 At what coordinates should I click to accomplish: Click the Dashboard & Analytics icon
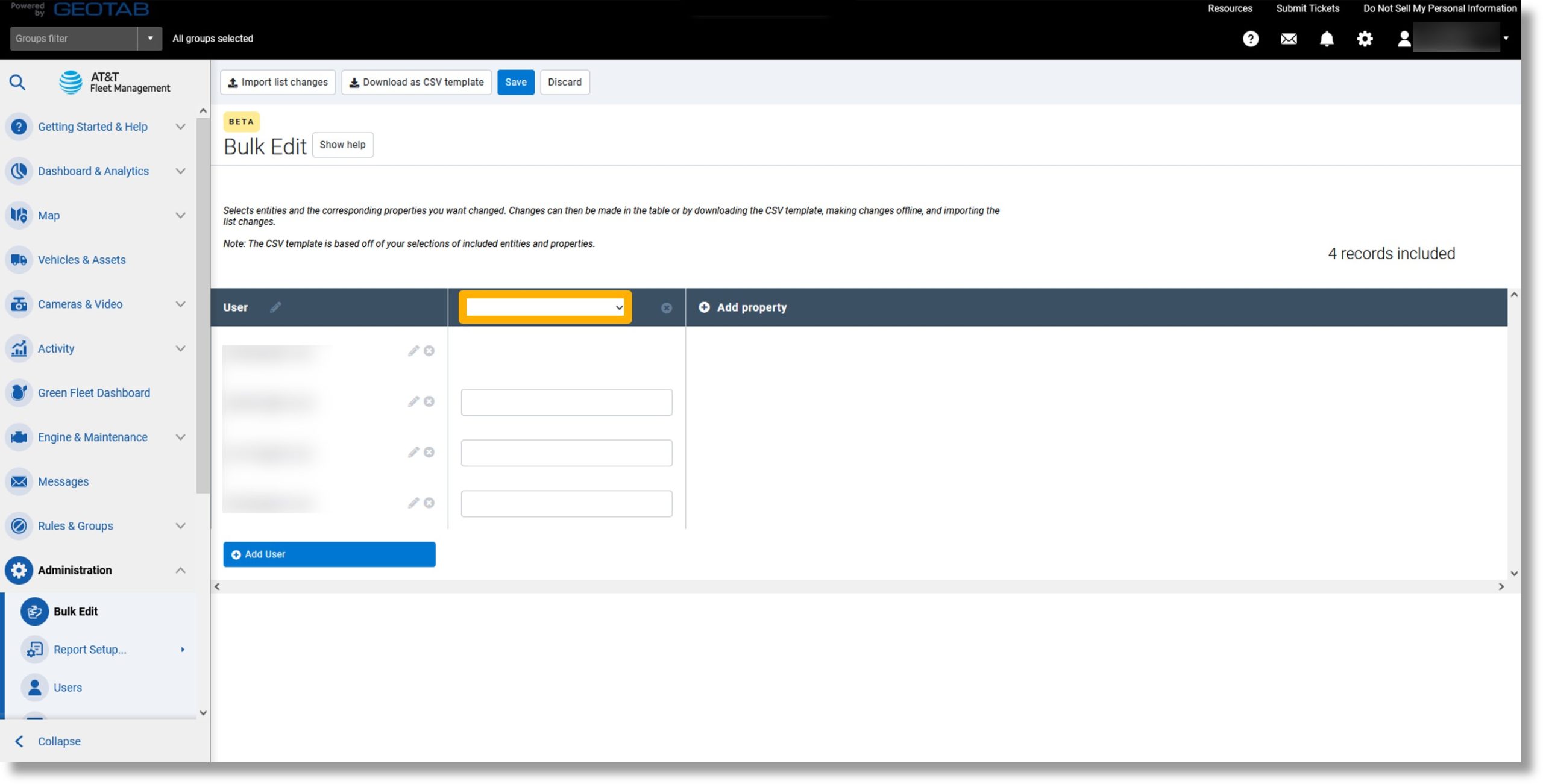point(19,171)
